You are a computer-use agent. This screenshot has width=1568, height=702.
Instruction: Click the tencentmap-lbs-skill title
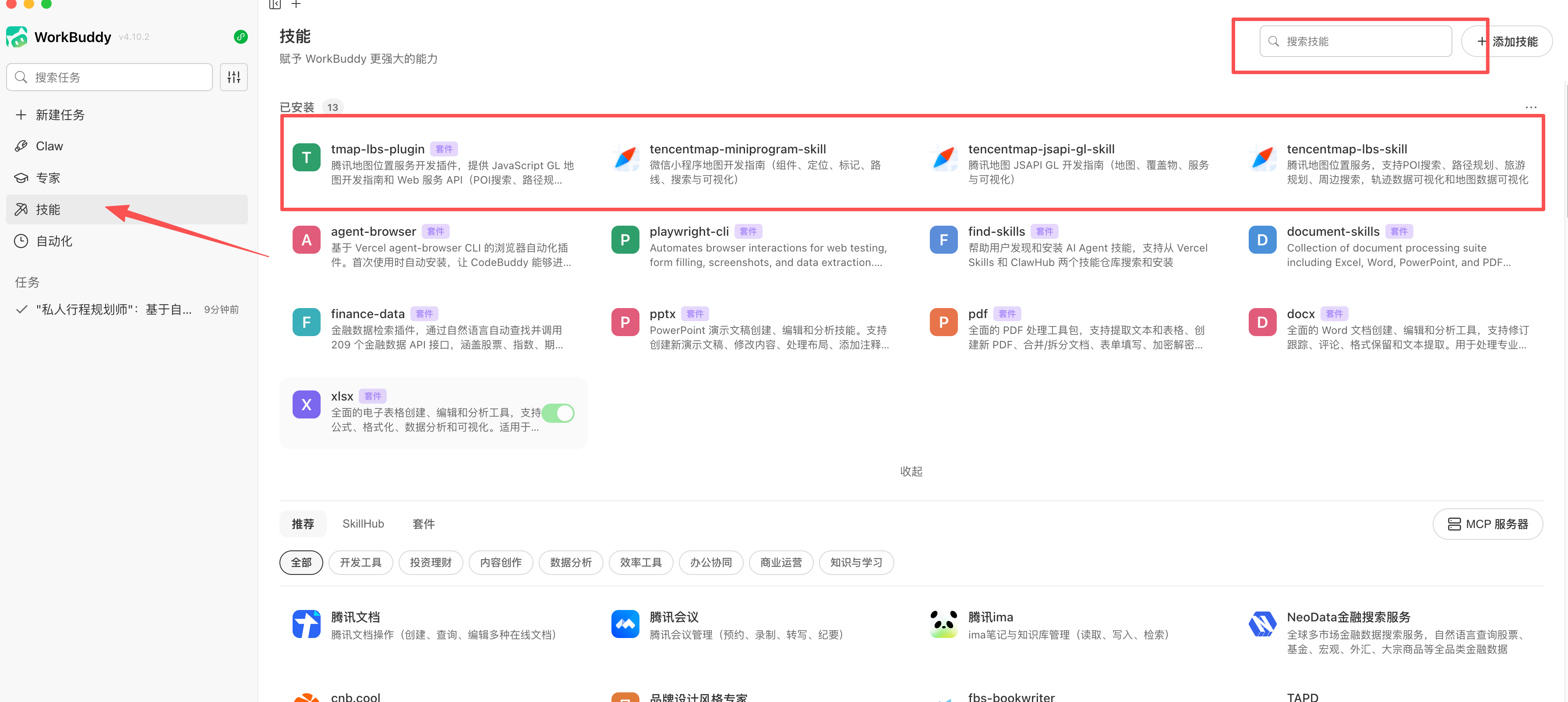tap(1346, 149)
